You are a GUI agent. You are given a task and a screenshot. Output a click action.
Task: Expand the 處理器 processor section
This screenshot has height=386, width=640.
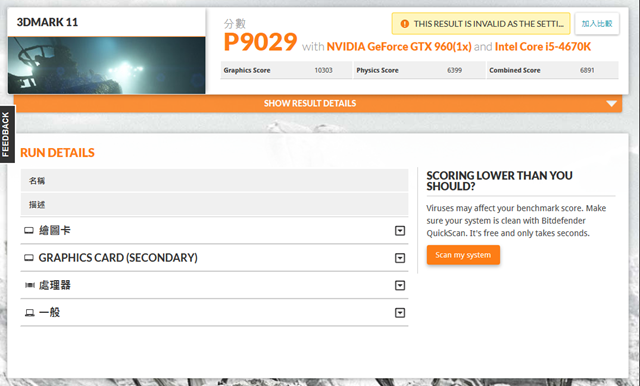[214, 285]
